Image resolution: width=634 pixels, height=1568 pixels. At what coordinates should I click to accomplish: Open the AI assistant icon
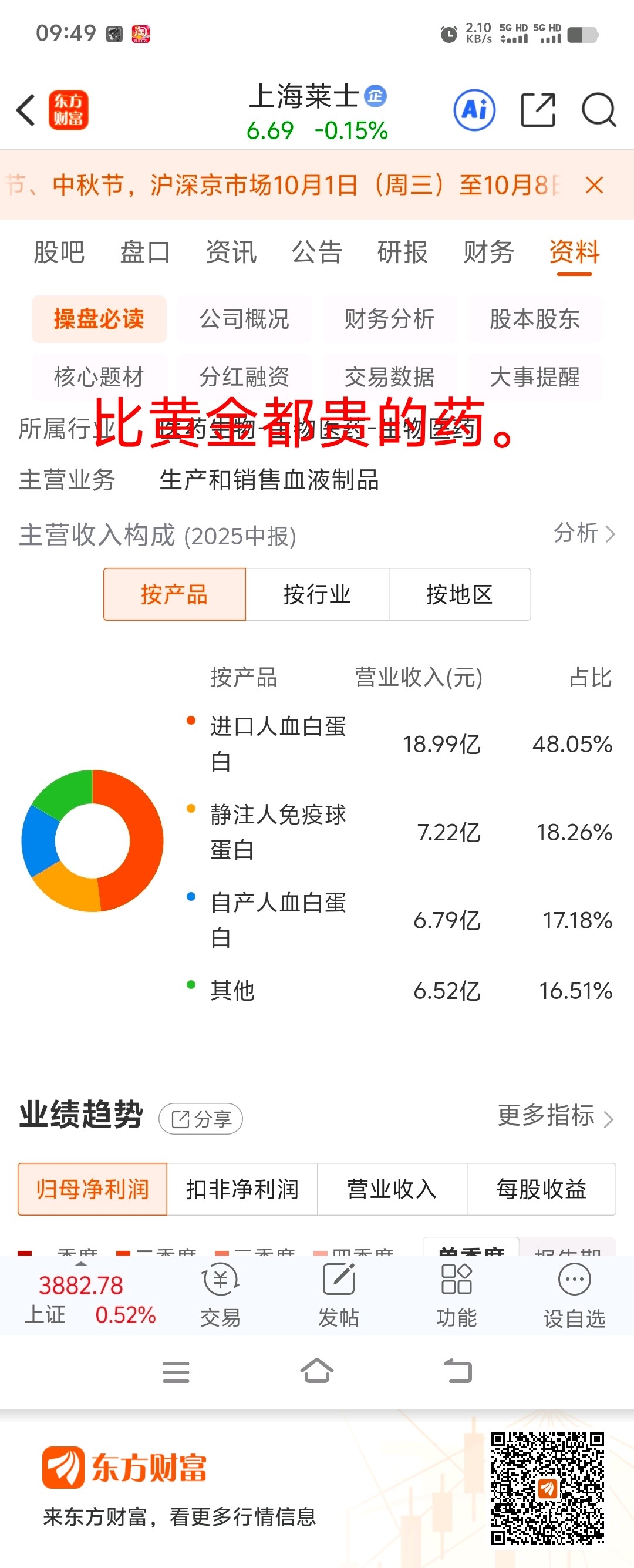coord(474,110)
